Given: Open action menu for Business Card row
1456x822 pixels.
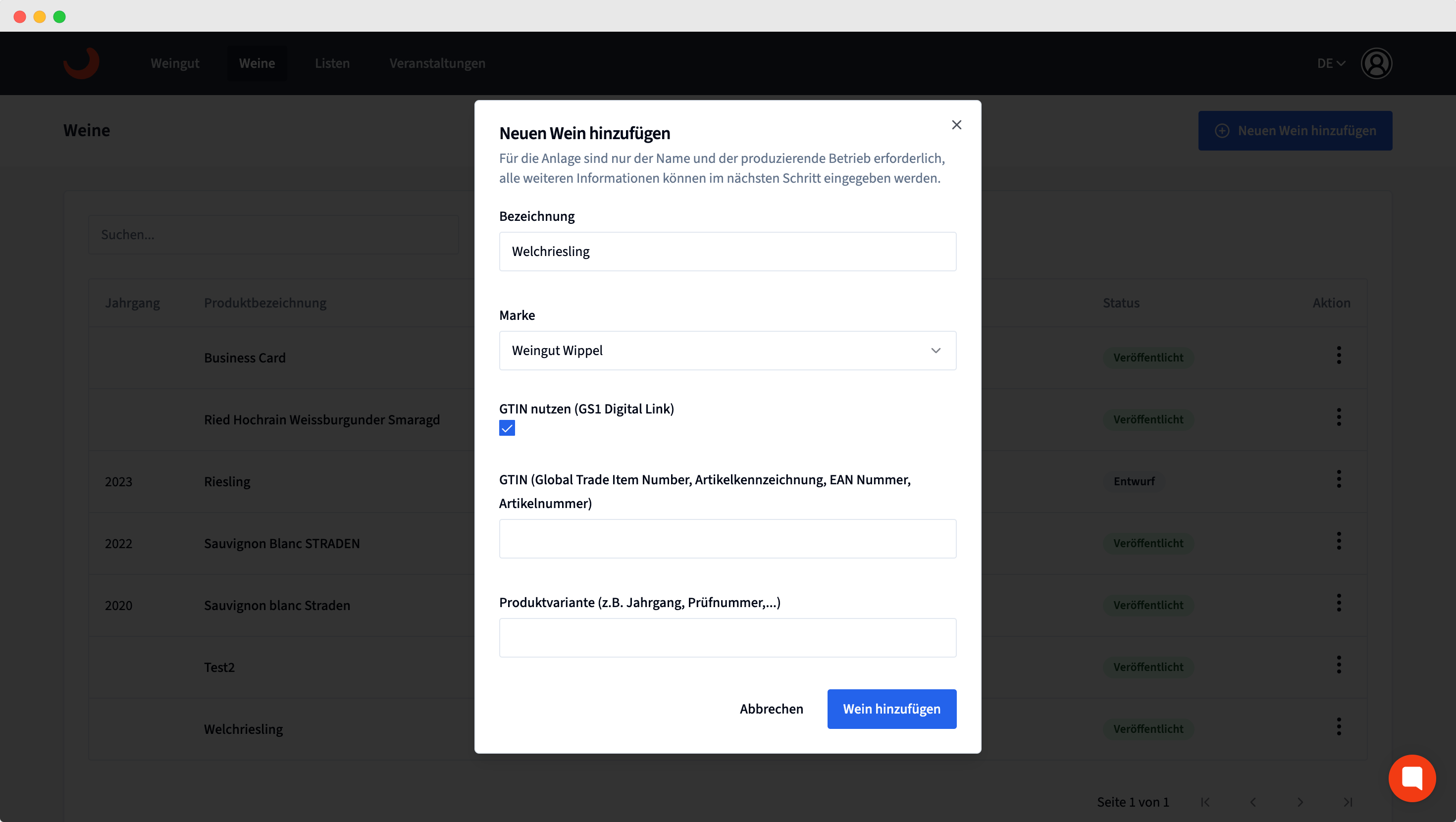Looking at the screenshot, I should [1339, 355].
